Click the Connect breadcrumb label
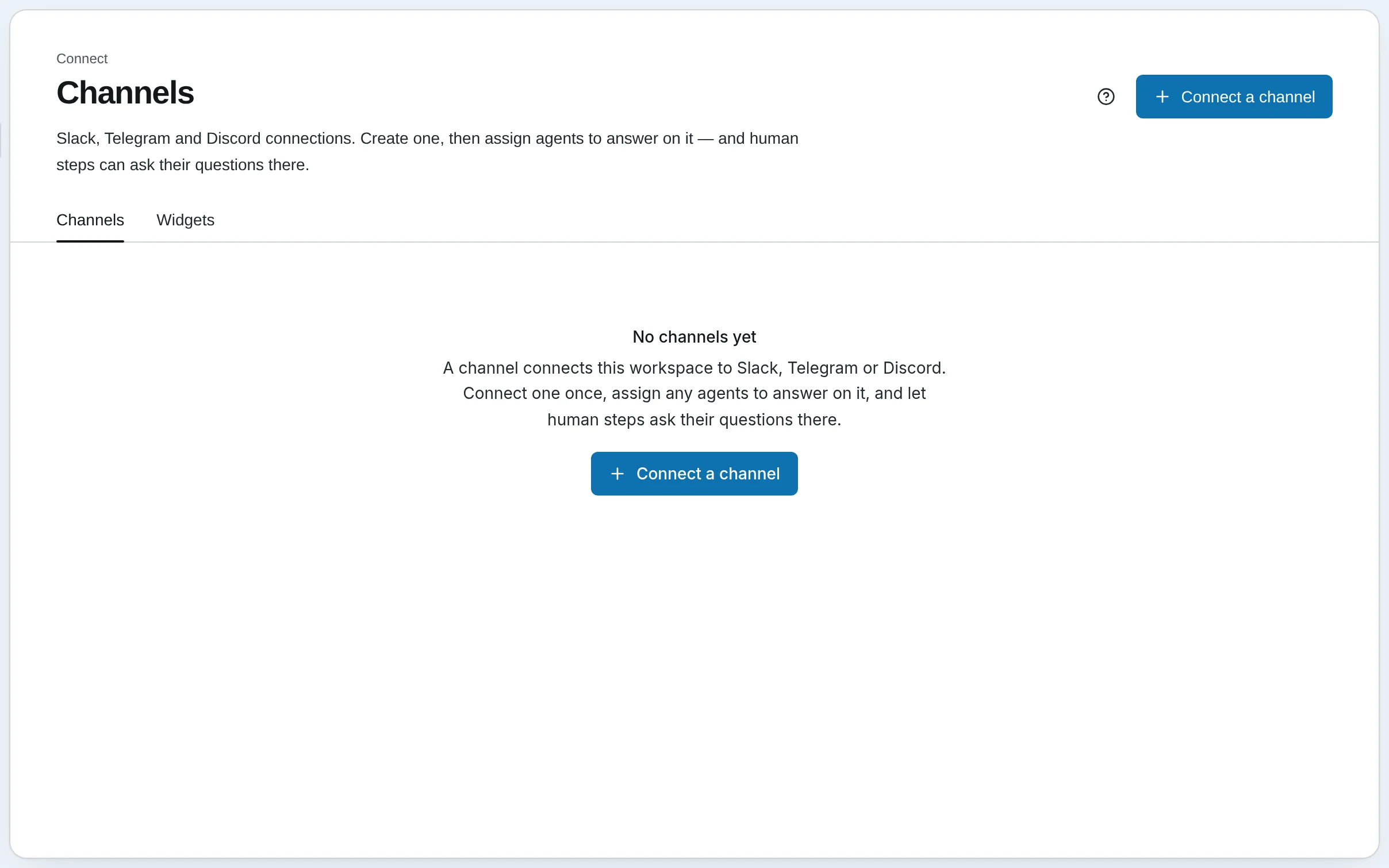Image resolution: width=1389 pixels, height=868 pixels. tap(82, 59)
